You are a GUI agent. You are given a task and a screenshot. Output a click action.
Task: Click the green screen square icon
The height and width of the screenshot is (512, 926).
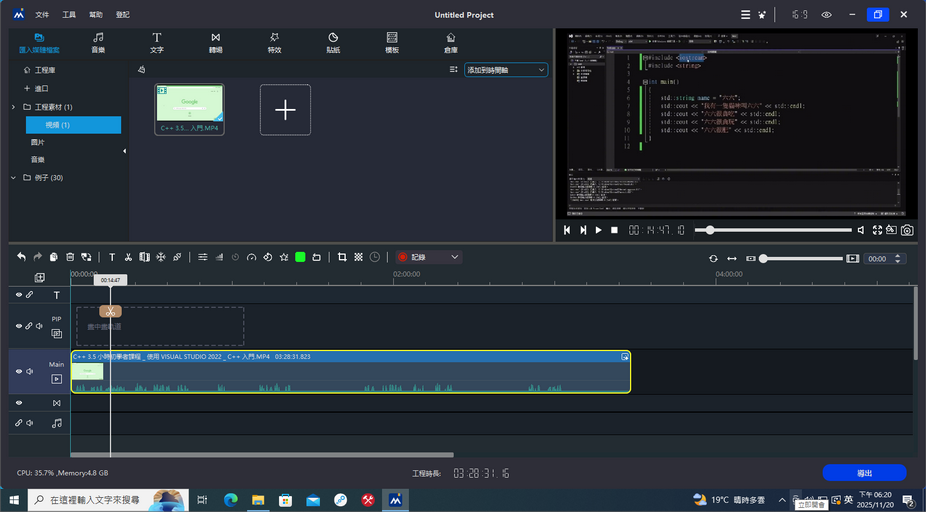point(300,257)
